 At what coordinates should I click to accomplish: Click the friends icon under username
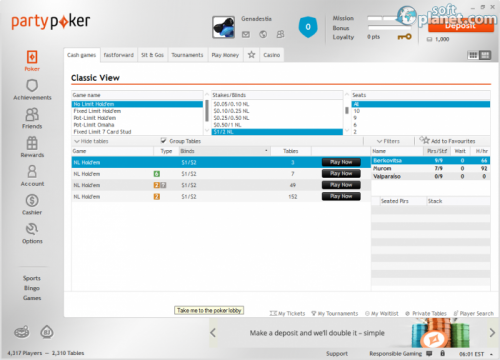280,34
